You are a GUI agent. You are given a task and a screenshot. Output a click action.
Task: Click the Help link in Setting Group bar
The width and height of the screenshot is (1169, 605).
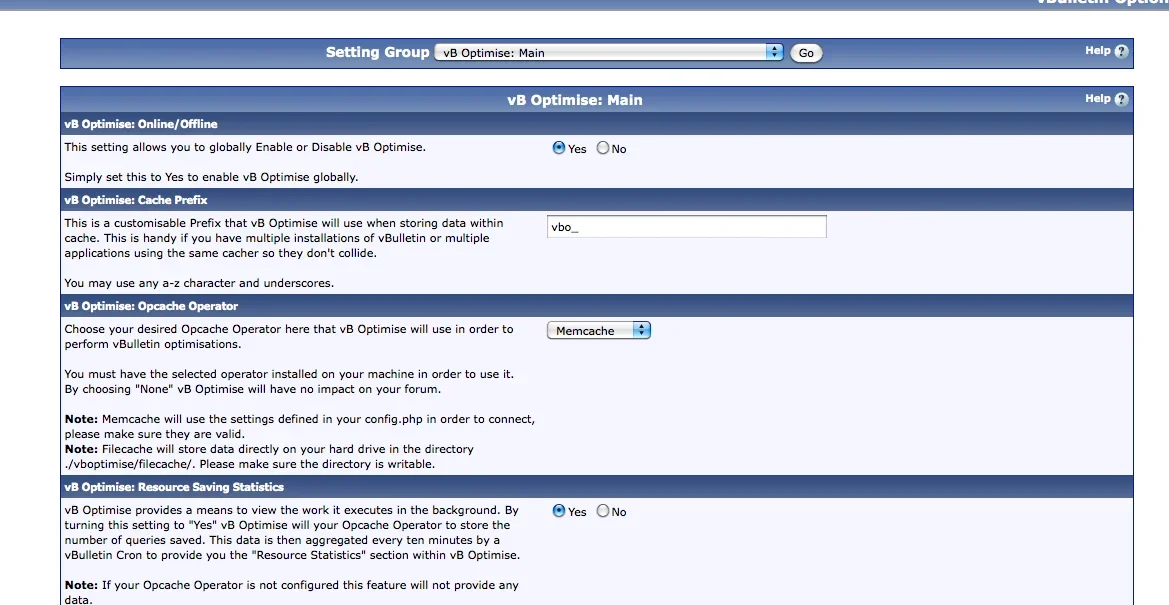(1097, 51)
